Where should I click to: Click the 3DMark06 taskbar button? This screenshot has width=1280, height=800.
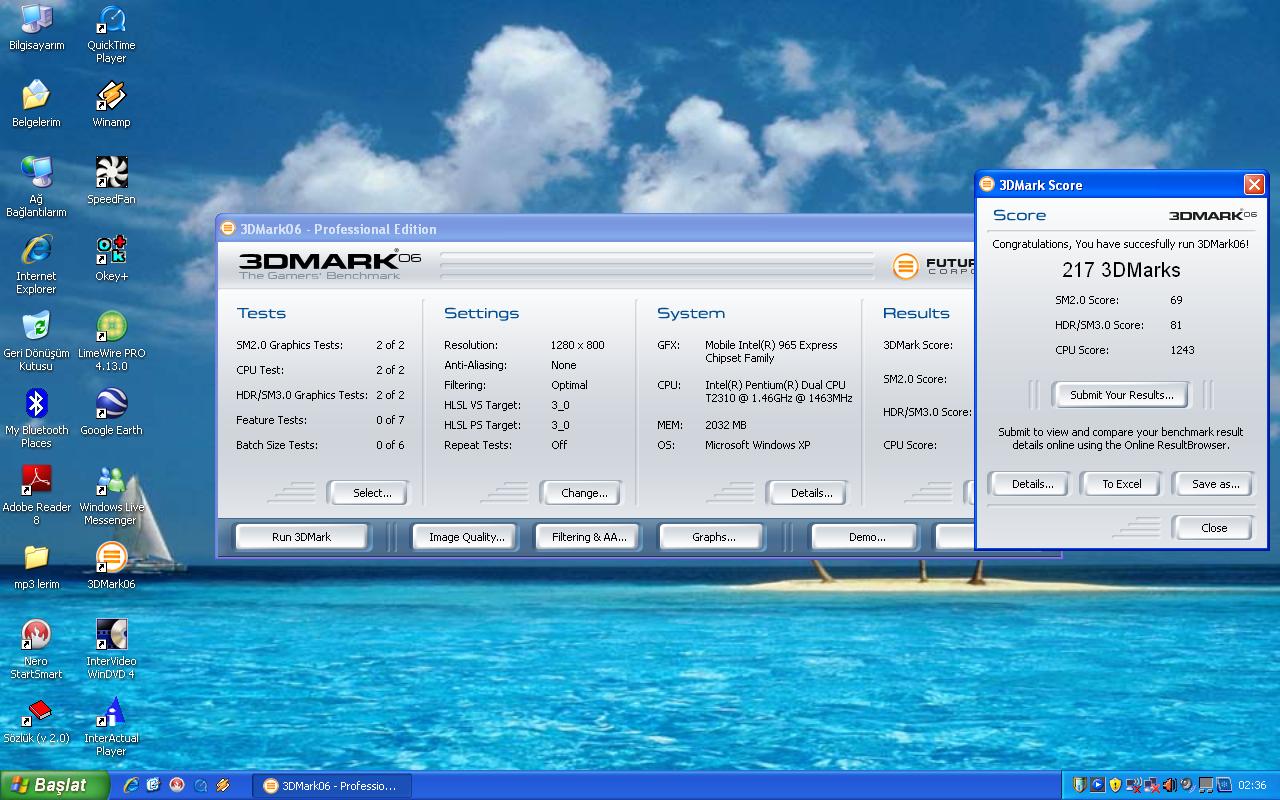[x=330, y=786]
